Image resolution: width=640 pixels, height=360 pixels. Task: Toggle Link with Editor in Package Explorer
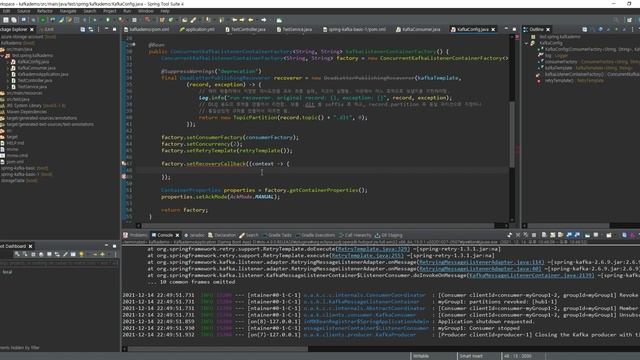[91, 29]
